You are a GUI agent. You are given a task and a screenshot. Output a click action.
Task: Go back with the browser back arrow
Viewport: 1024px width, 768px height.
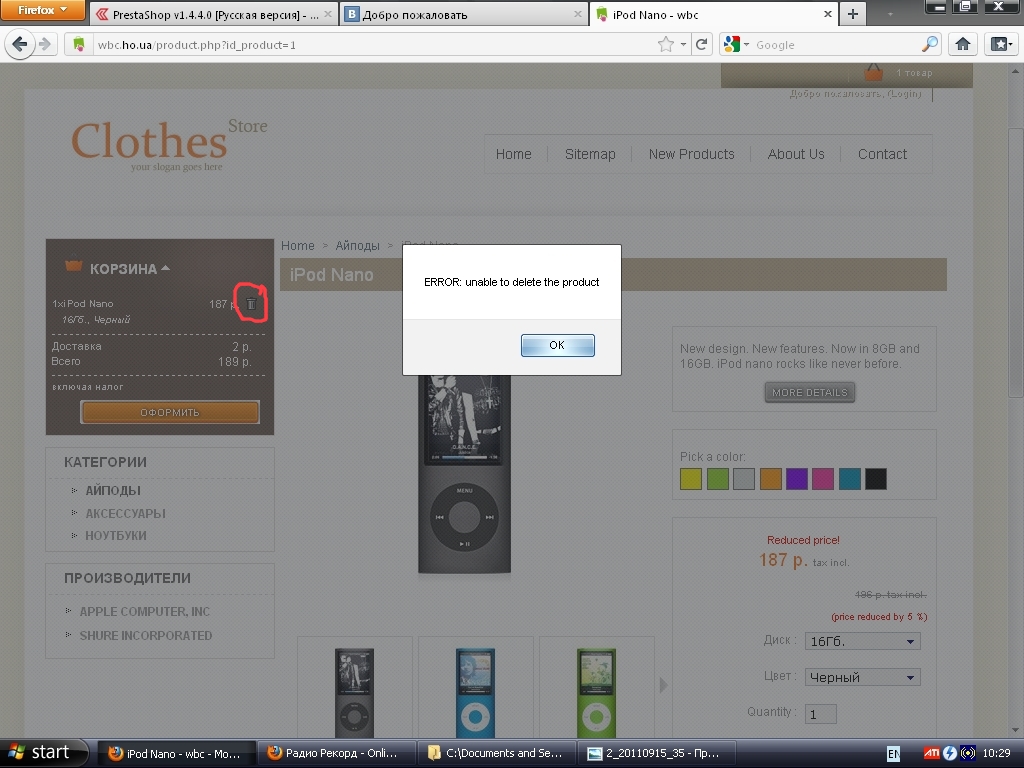19,44
